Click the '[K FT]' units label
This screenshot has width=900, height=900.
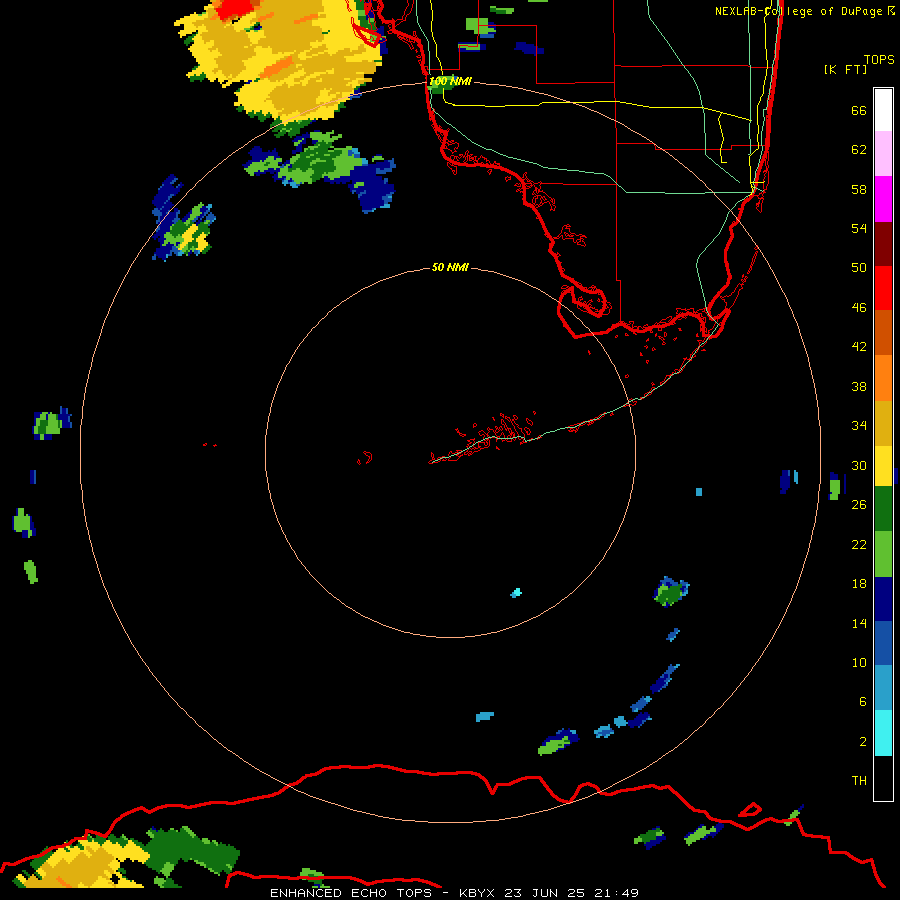(x=845, y=69)
